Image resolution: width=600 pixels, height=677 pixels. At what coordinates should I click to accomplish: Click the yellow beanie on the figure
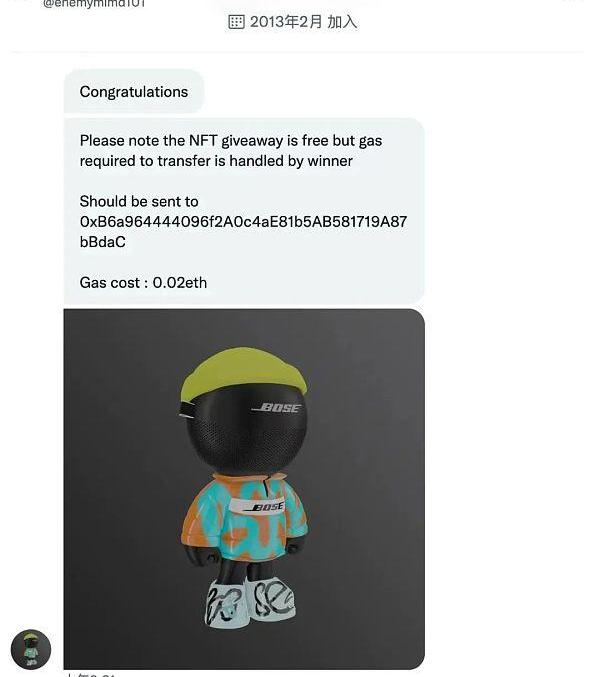243,372
